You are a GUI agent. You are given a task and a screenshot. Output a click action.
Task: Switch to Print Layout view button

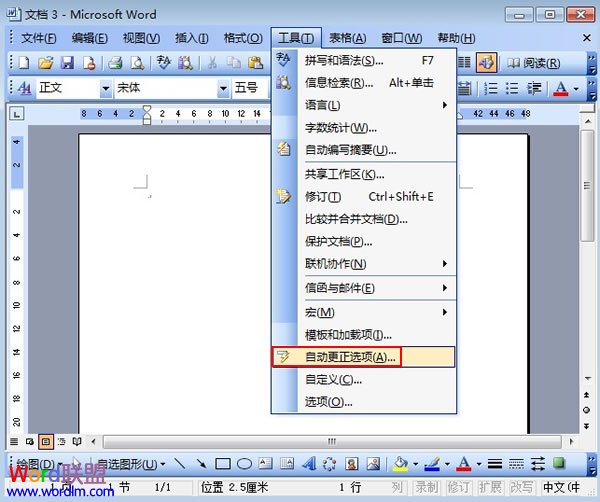(x=46, y=442)
